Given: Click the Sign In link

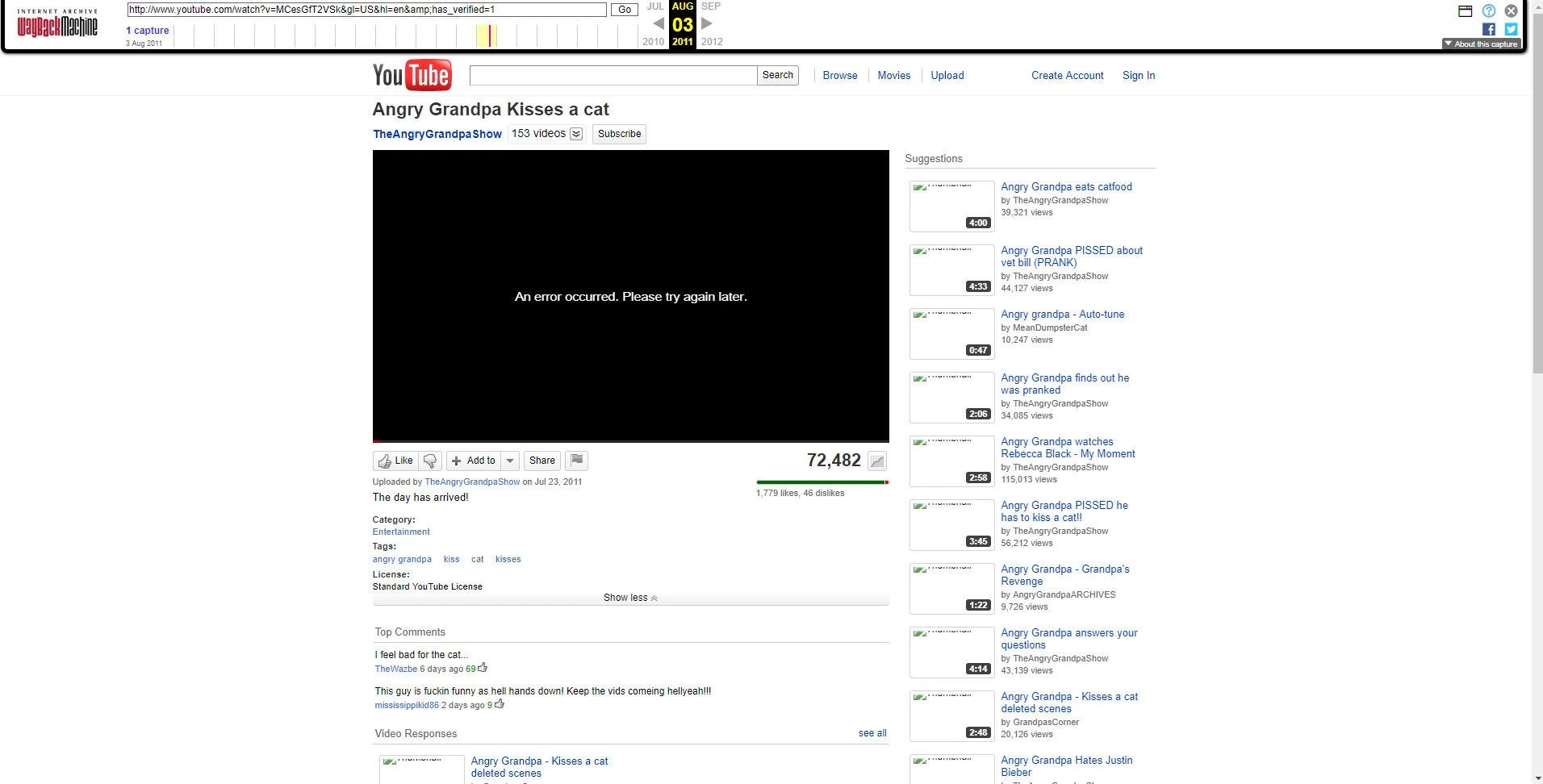Looking at the screenshot, I should pos(1138,75).
